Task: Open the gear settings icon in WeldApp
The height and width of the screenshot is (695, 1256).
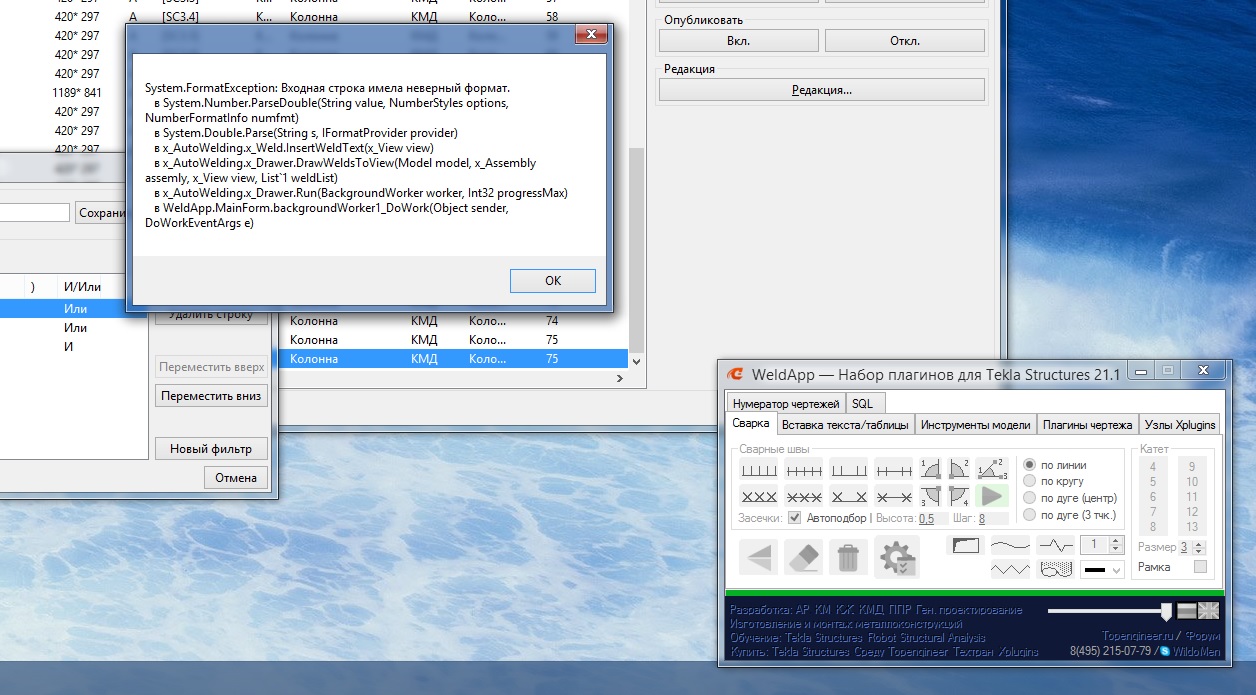Action: [895, 557]
